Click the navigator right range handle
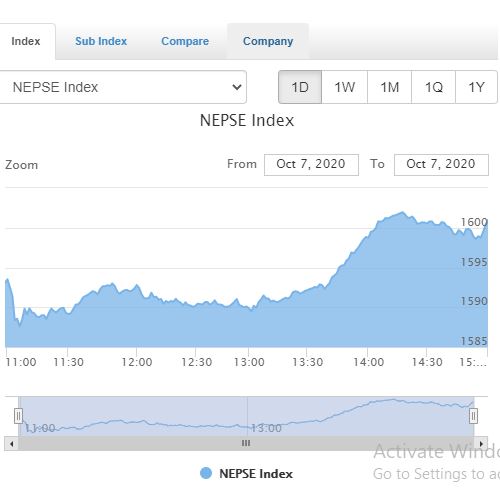 coord(473,416)
